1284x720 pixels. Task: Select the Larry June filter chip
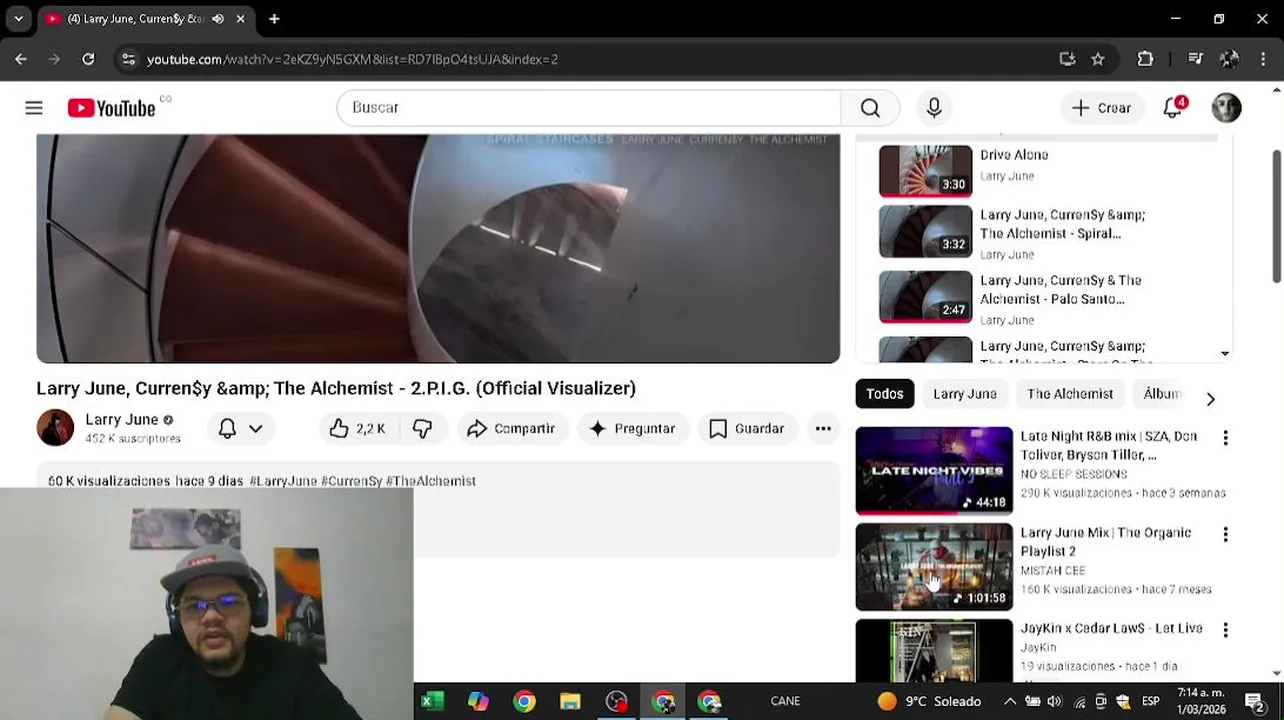(965, 394)
